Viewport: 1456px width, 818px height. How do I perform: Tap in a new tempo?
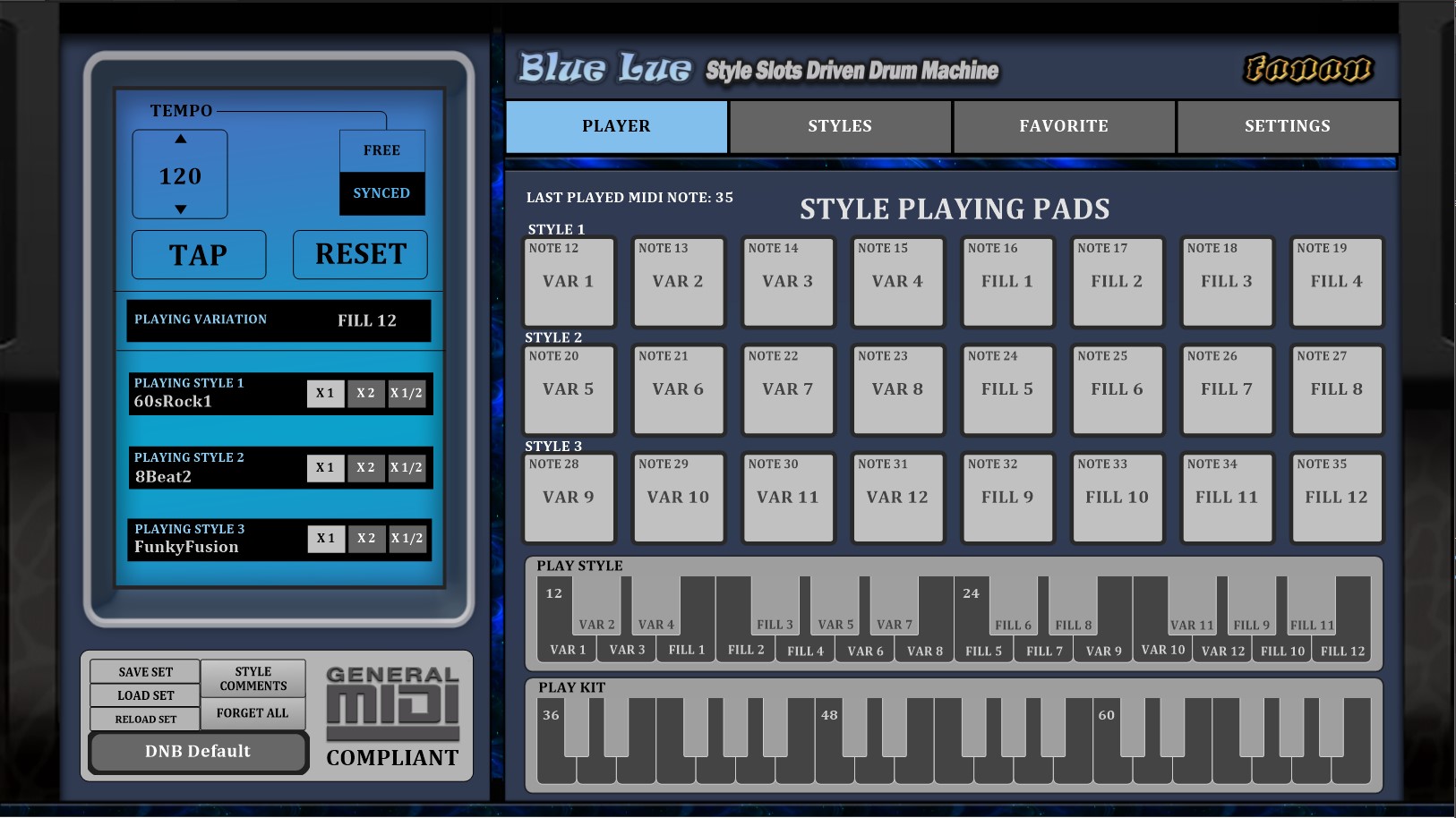pyautogui.click(x=198, y=254)
